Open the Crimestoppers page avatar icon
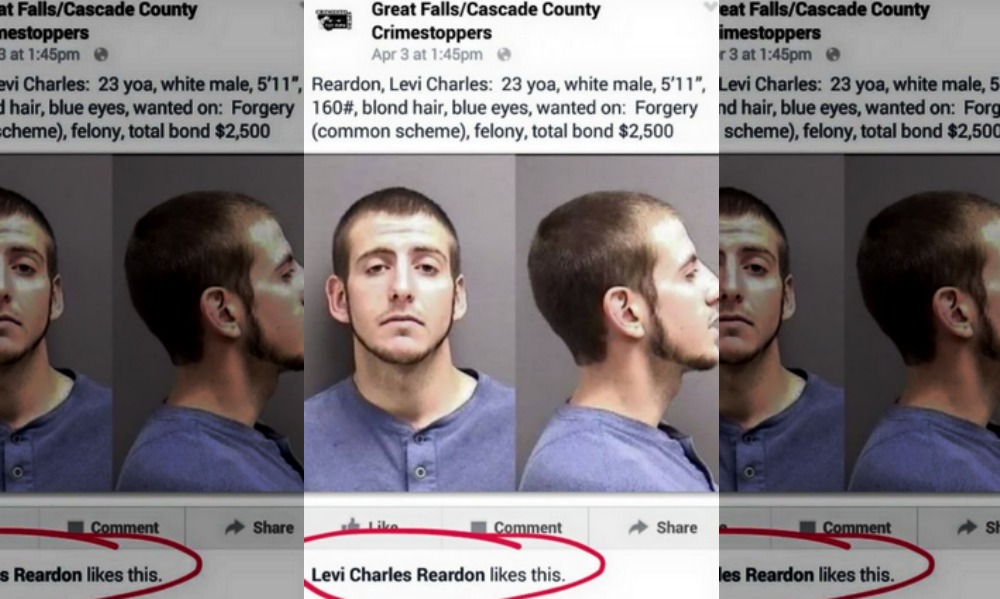1000x599 pixels. click(334, 20)
